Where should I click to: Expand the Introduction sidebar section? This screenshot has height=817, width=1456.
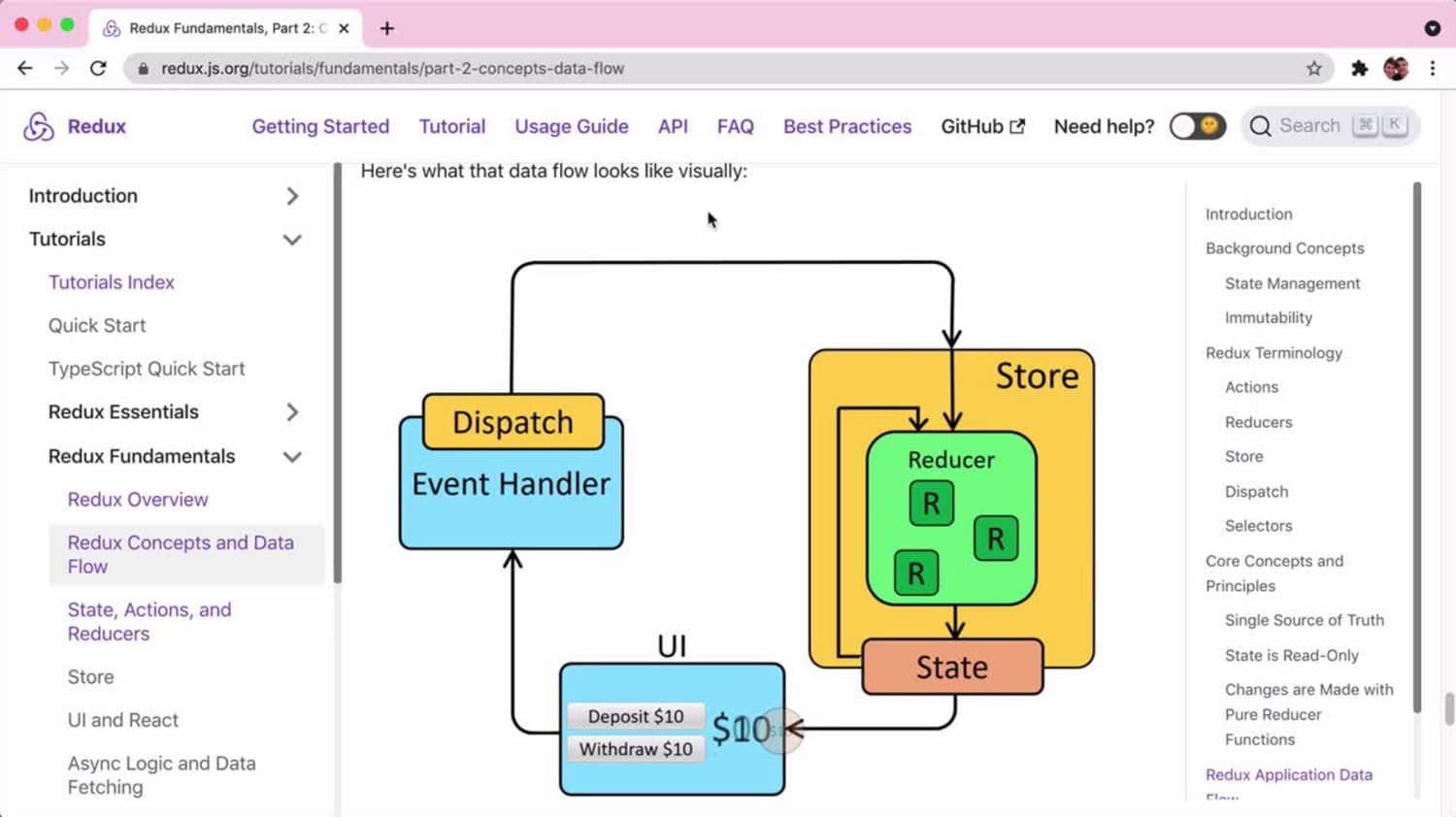point(292,196)
